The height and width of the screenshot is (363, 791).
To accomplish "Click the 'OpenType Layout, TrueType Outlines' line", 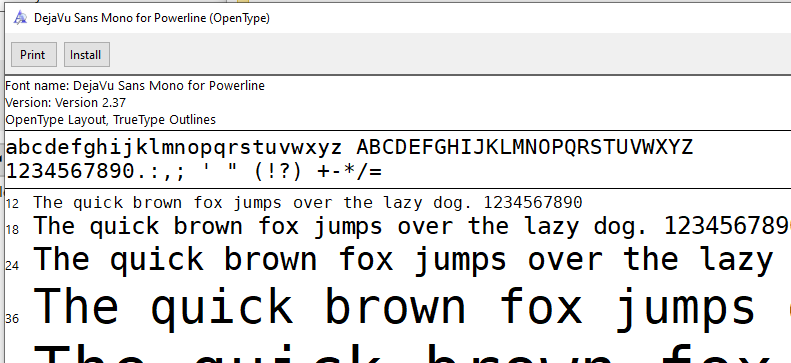I will pos(110,120).
